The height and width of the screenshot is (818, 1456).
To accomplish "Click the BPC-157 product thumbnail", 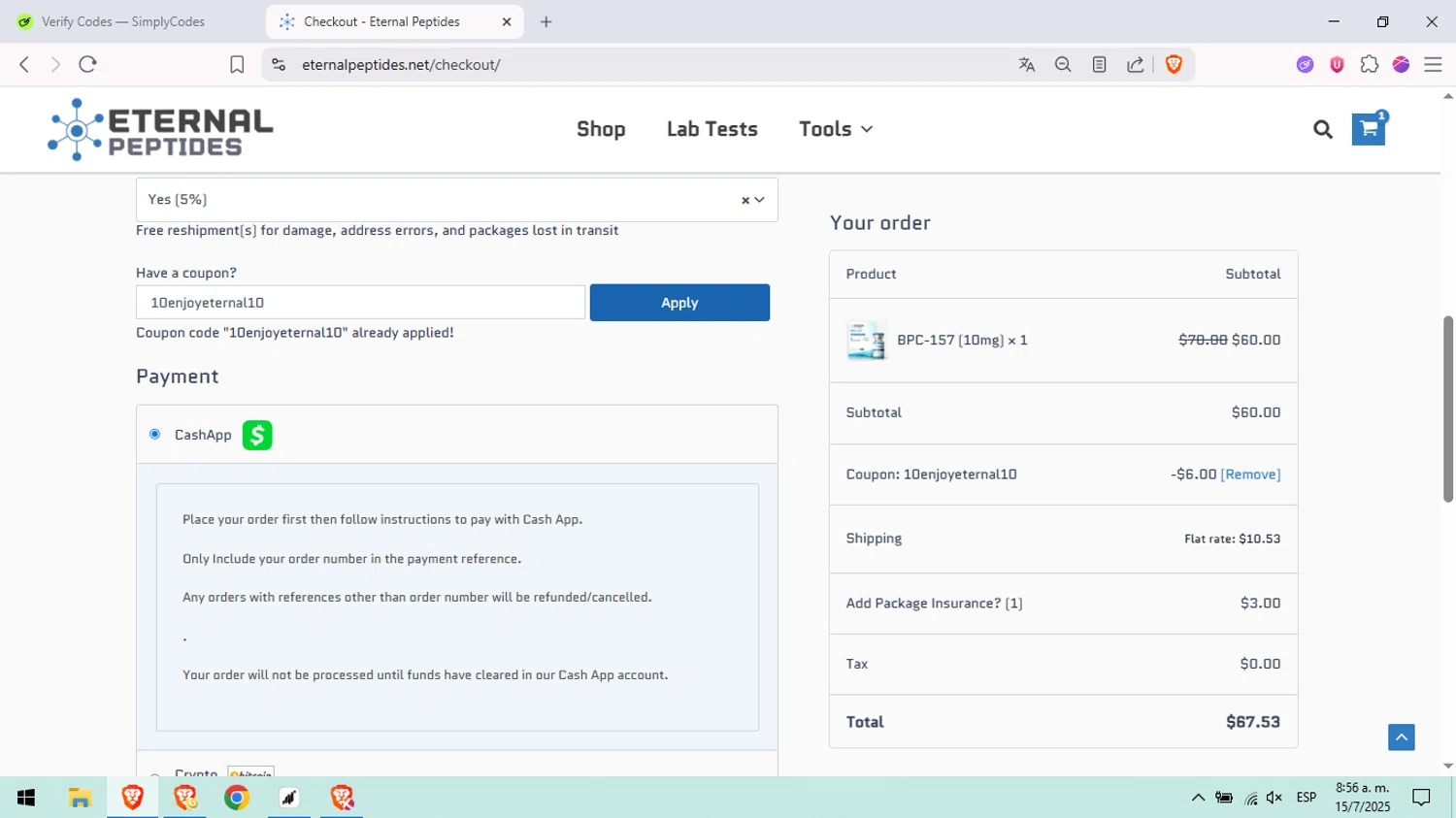I will [x=866, y=341].
